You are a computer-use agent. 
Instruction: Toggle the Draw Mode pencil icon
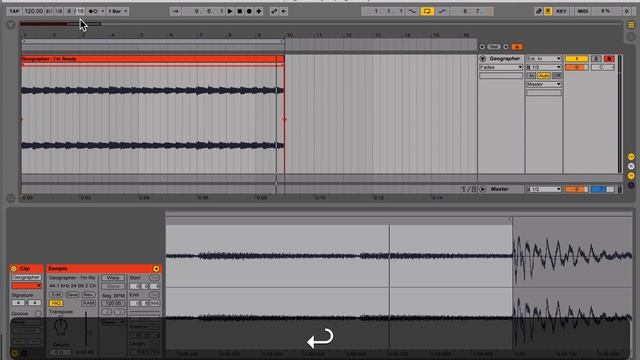(538, 11)
